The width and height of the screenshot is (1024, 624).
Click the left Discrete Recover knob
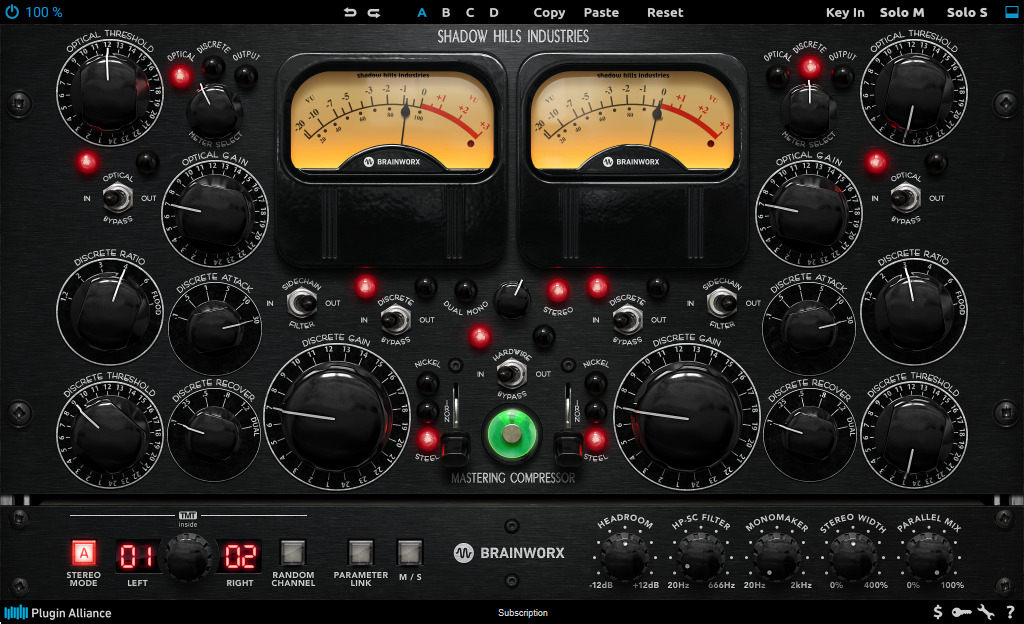[214, 433]
